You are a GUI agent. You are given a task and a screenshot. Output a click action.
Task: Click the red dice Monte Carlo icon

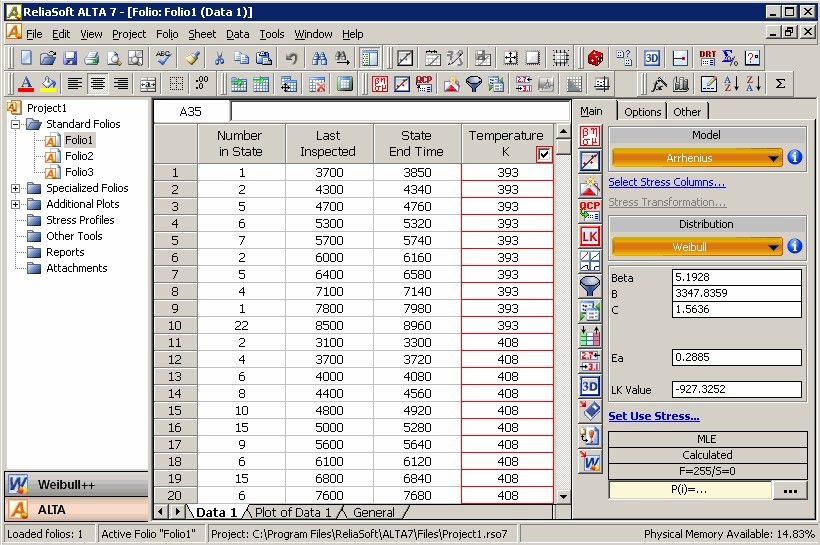tap(596, 58)
